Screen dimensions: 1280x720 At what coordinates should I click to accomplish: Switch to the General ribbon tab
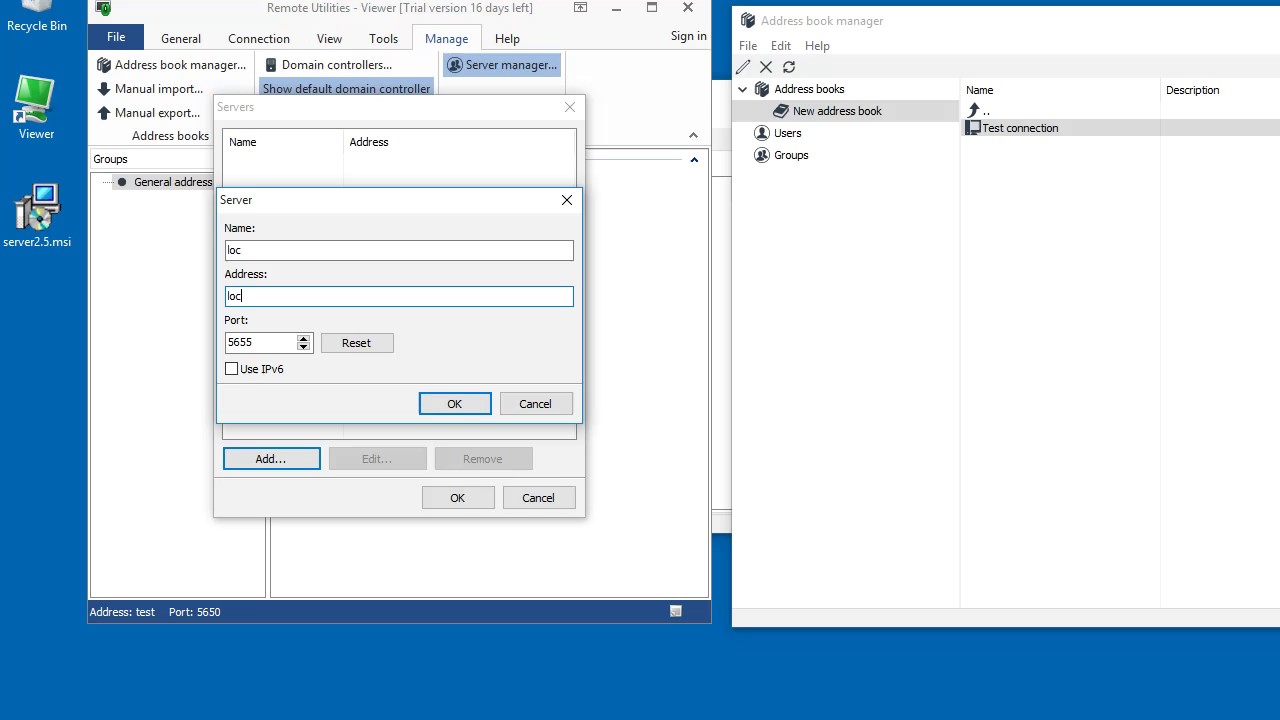click(x=181, y=38)
